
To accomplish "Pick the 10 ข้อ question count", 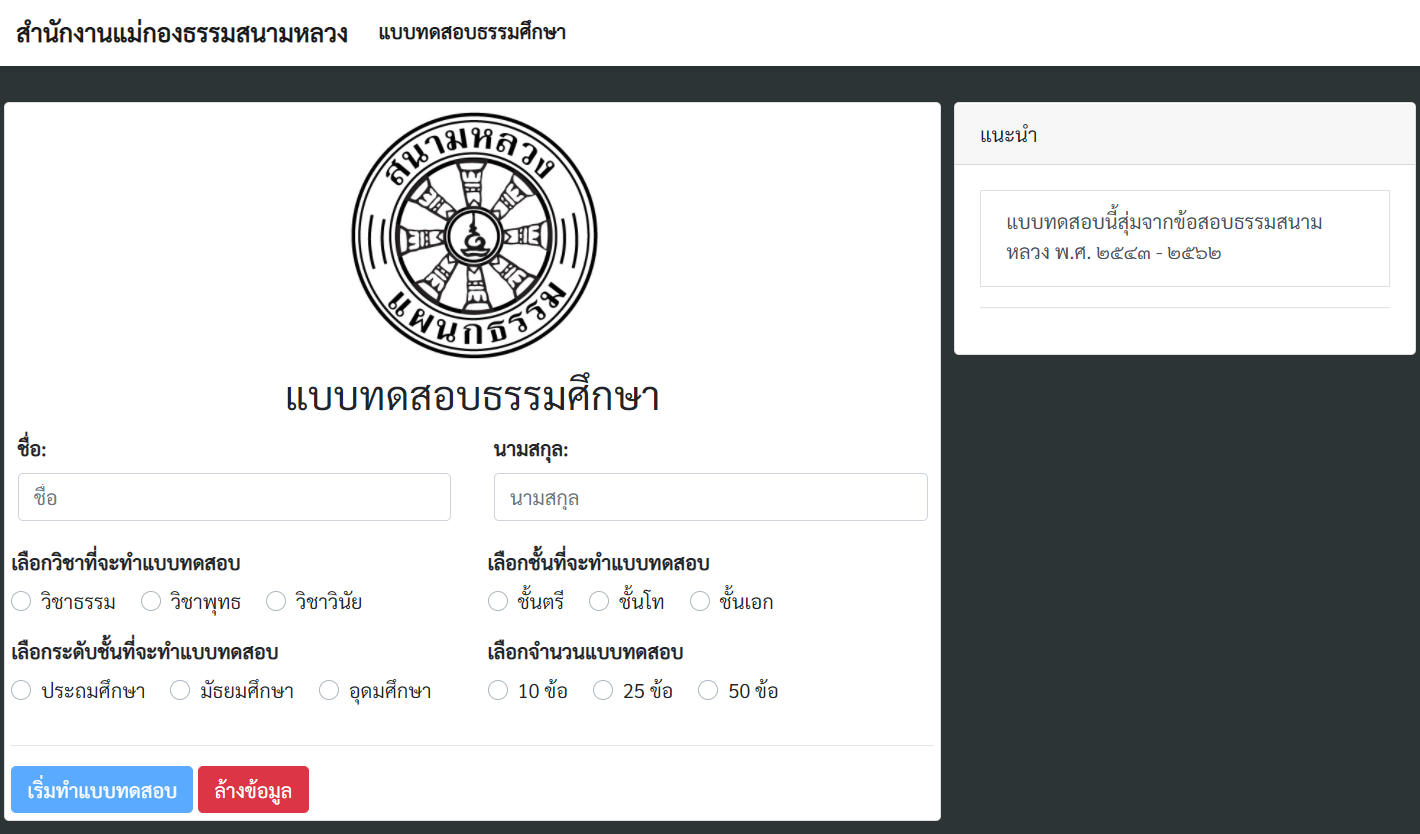I will click(x=498, y=690).
